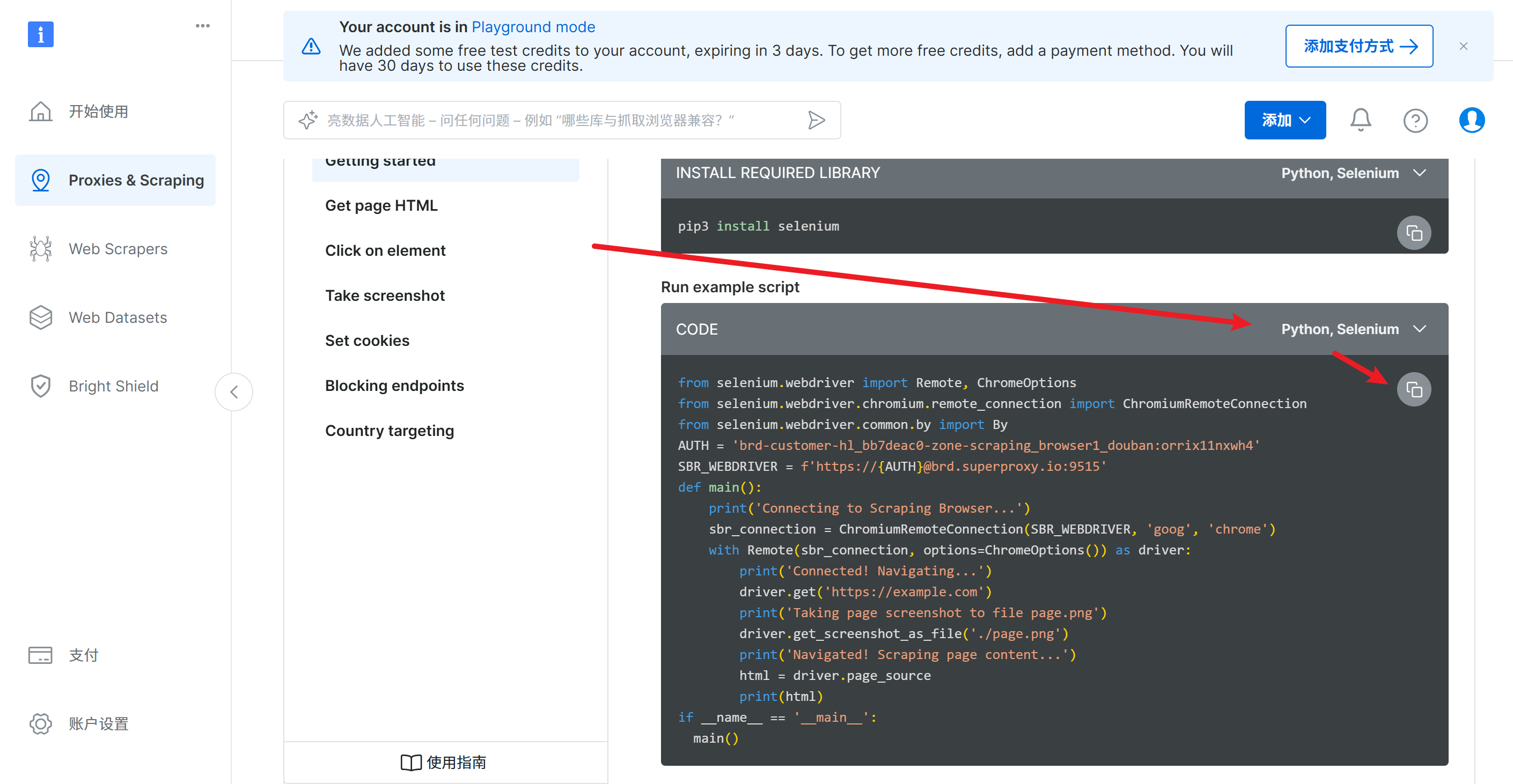
Task: Select the Country targeting example
Action: [390, 431]
